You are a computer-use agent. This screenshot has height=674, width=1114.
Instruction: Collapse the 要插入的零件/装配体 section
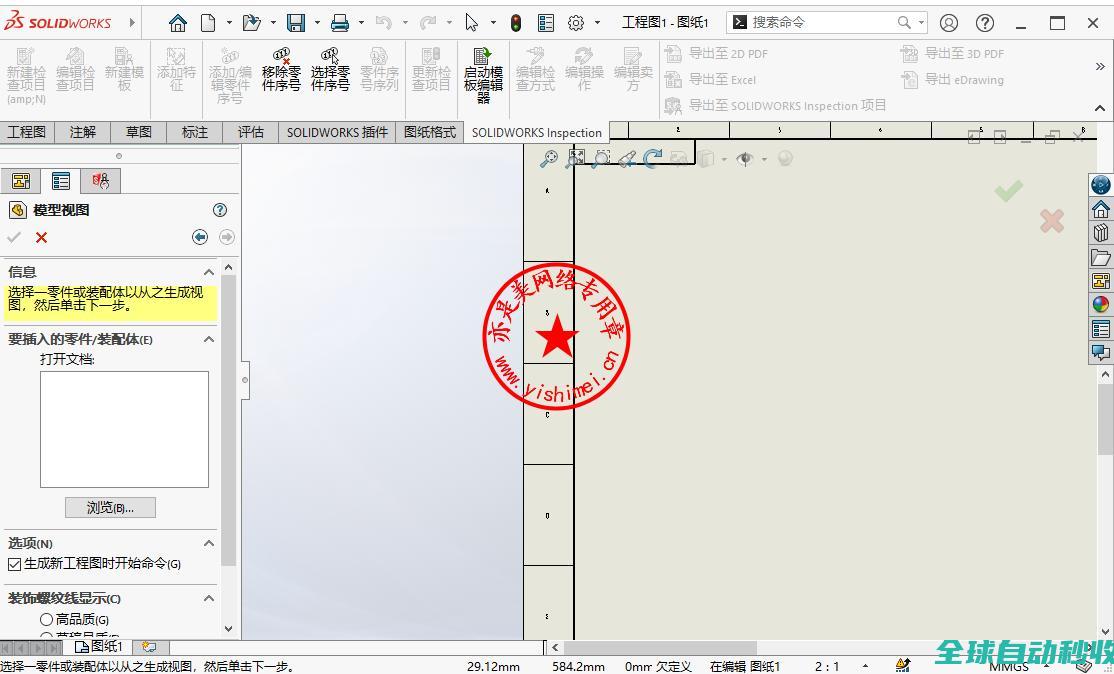point(209,339)
